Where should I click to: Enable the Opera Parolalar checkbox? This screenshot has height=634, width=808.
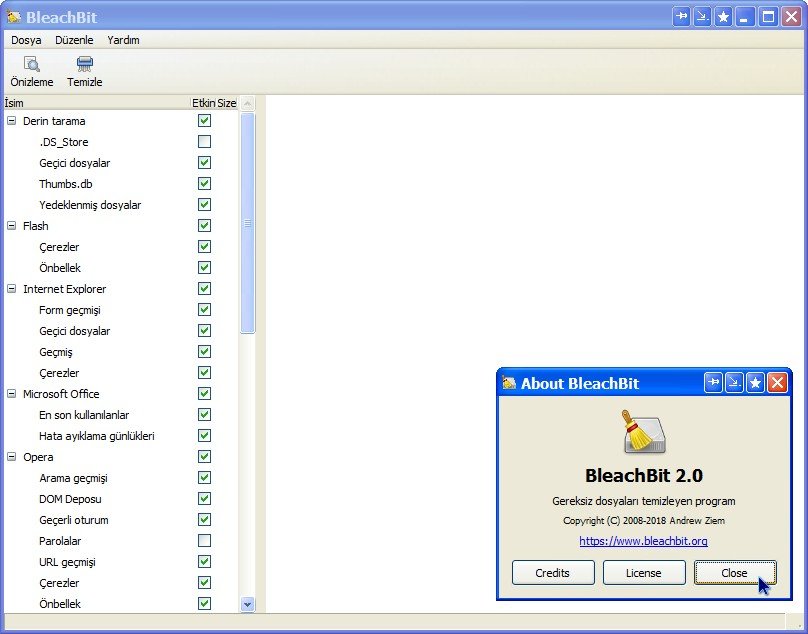coord(205,541)
